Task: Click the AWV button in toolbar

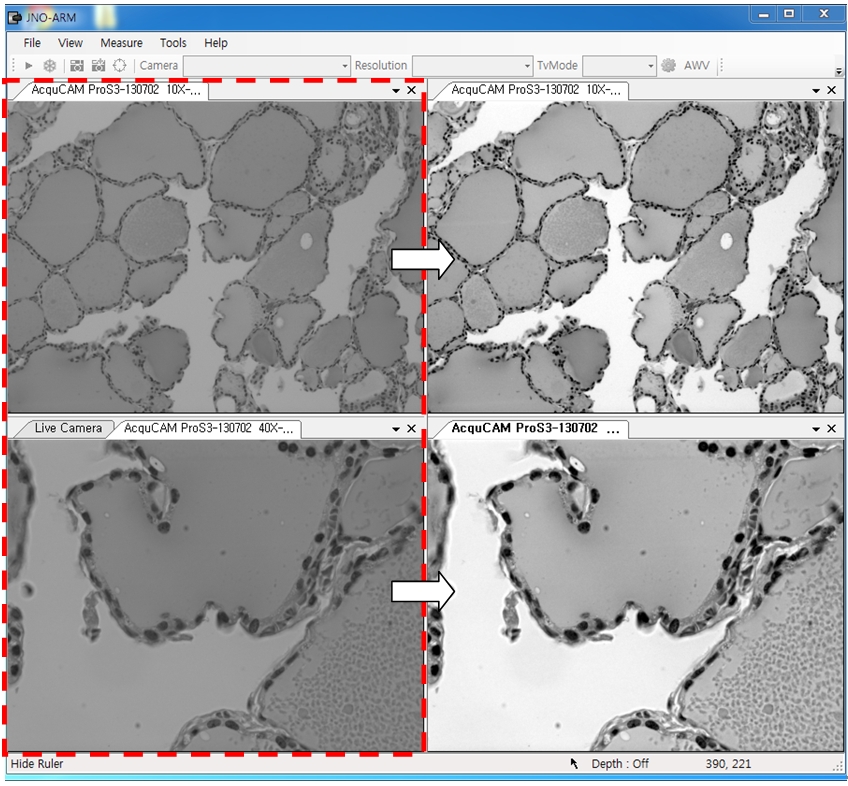Action: pyautogui.click(x=697, y=66)
